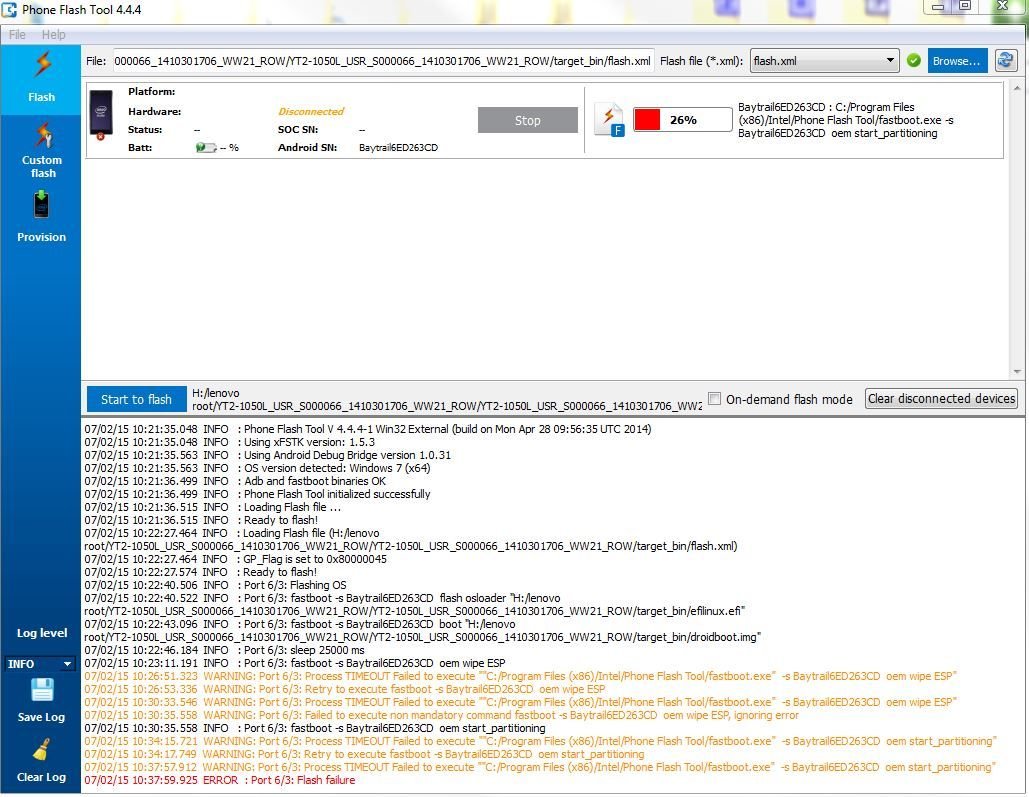Image resolution: width=1029 pixels, height=797 pixels.
Task: Click the Browse button
Action: (957, 61)
